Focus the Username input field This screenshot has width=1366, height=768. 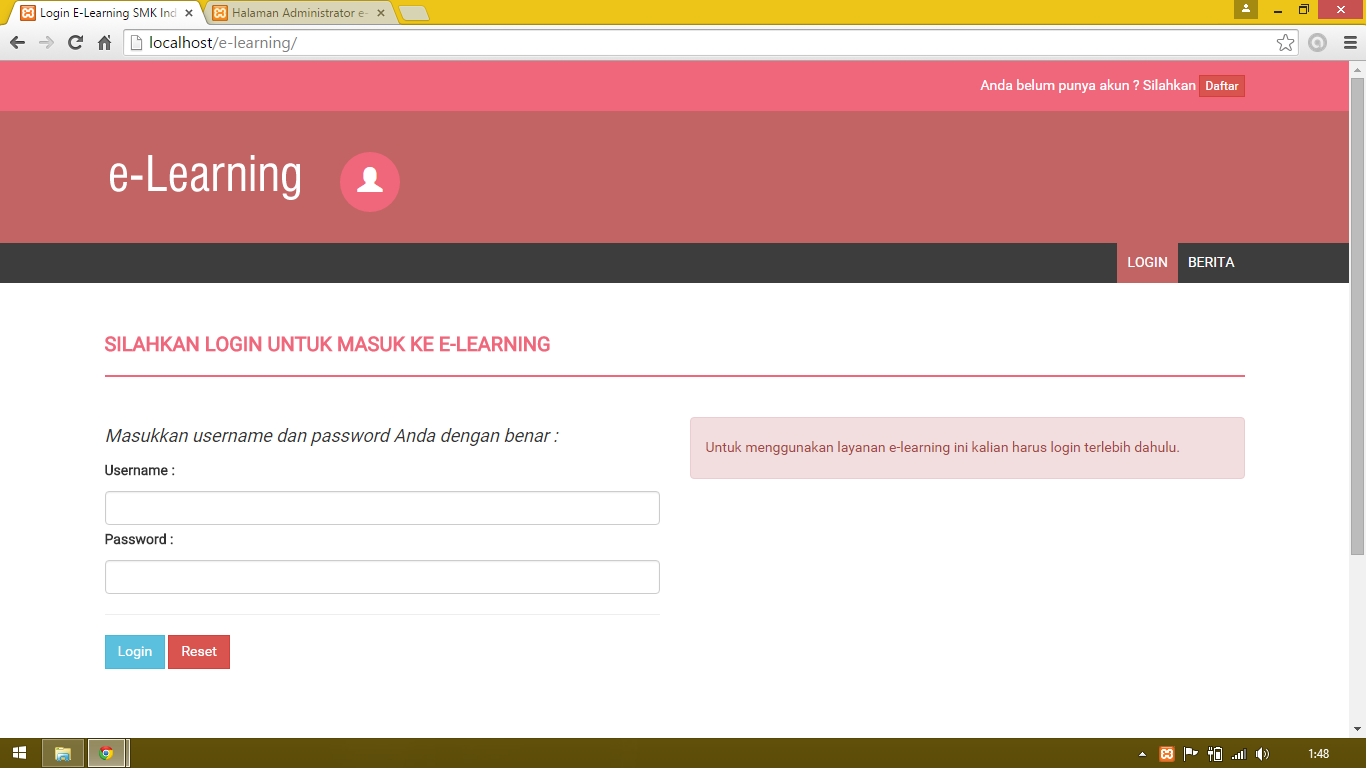382,508
